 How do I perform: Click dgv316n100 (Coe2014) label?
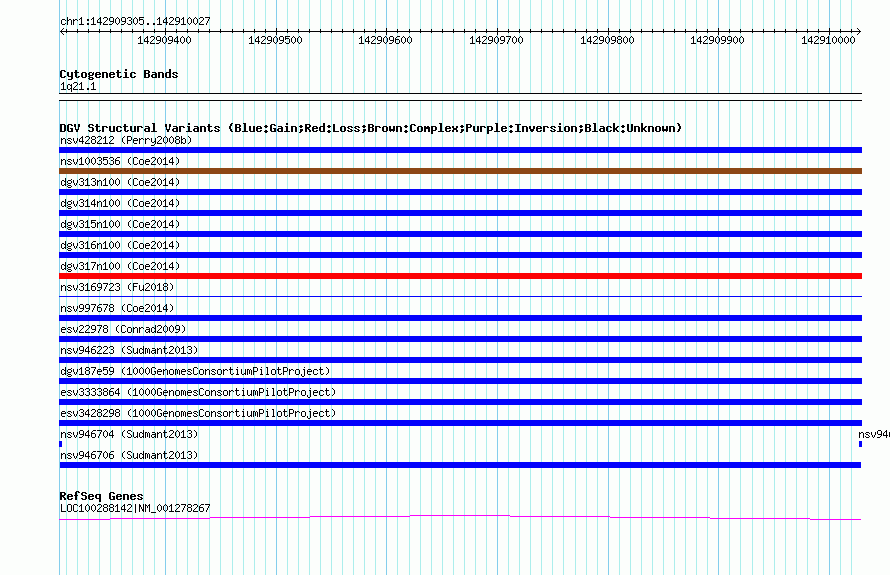(x=120, y=245)
